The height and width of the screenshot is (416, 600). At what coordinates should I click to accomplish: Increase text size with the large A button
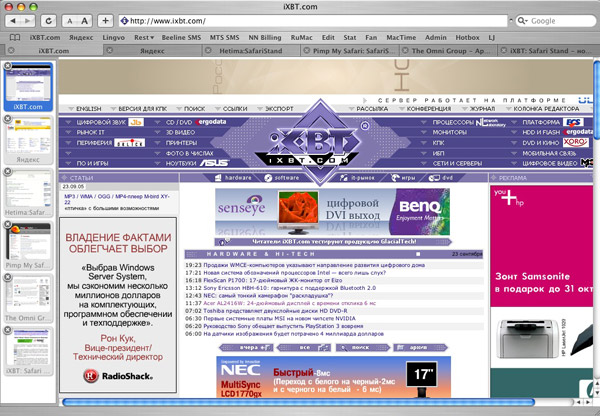pyautogui.click(x=85, y=21)
